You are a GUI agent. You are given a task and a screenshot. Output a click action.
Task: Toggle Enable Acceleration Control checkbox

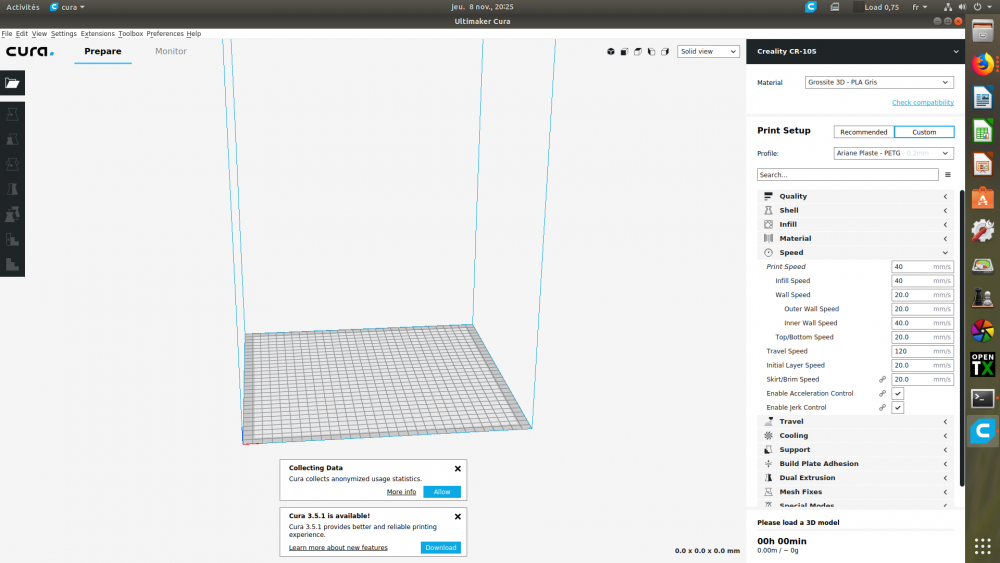click(897, 393)
